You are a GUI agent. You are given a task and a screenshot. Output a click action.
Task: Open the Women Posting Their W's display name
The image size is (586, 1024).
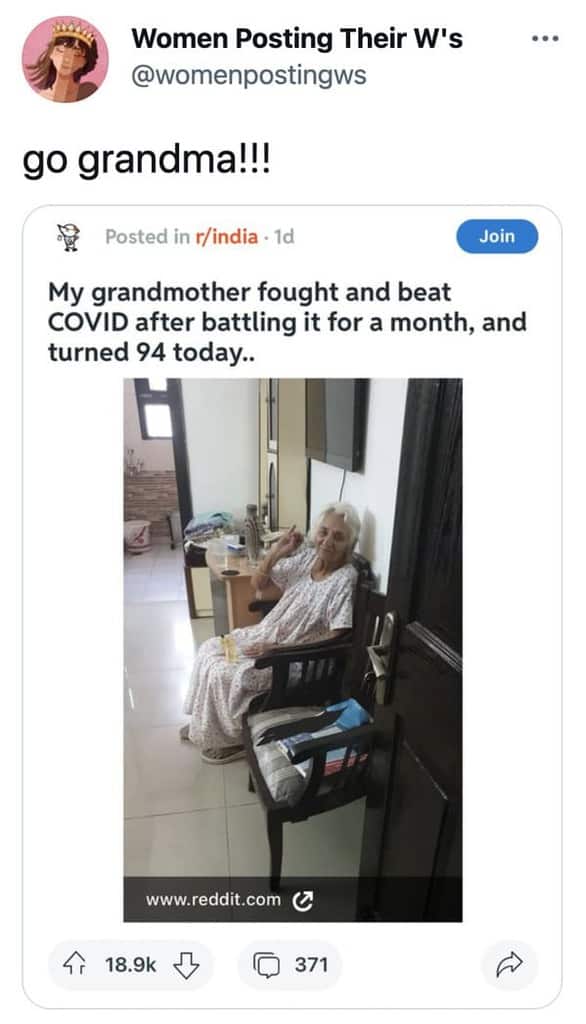[297, 39]
